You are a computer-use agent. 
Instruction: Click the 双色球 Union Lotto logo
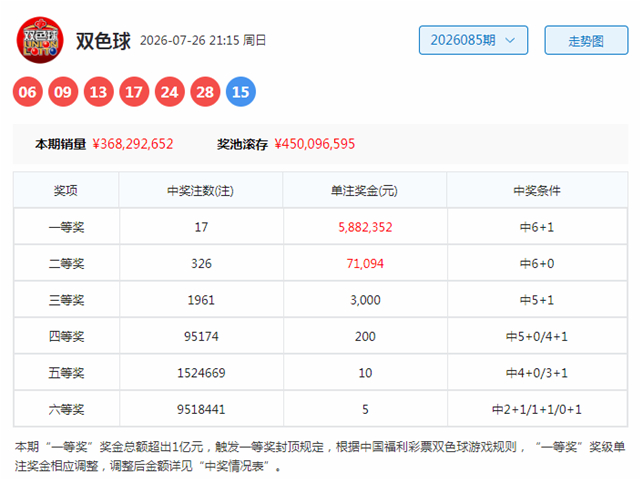pos(40,40)
